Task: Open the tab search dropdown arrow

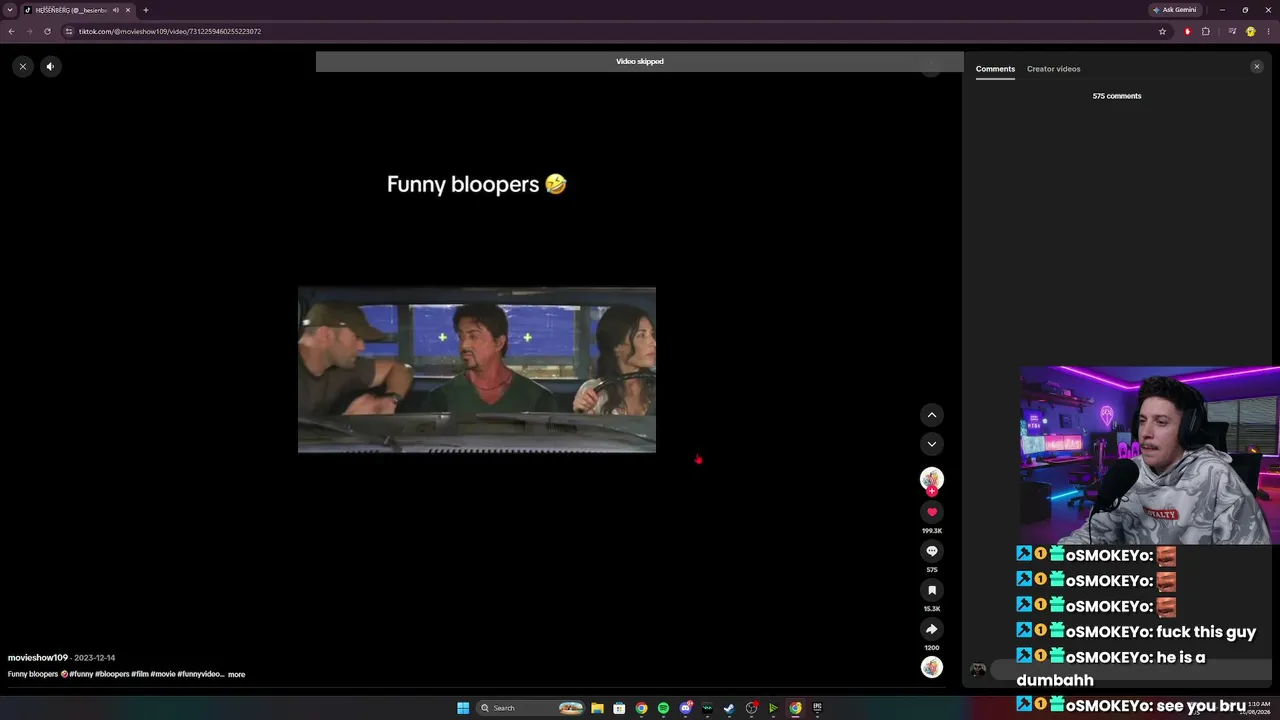Action: click(10, 10)
